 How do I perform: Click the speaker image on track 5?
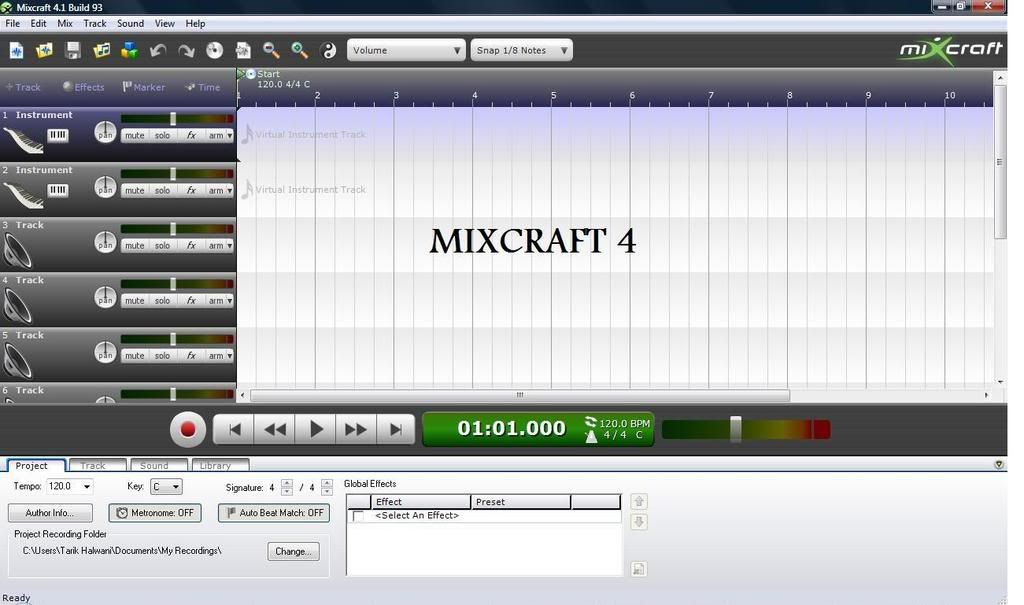[17, 361]
